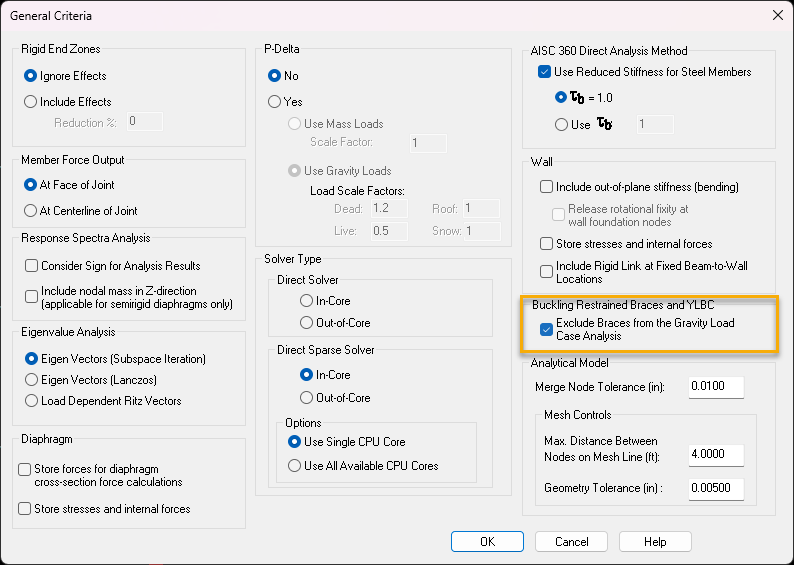
Task: Click the Merge Node Tolerance field
Action: coord(716,387)
